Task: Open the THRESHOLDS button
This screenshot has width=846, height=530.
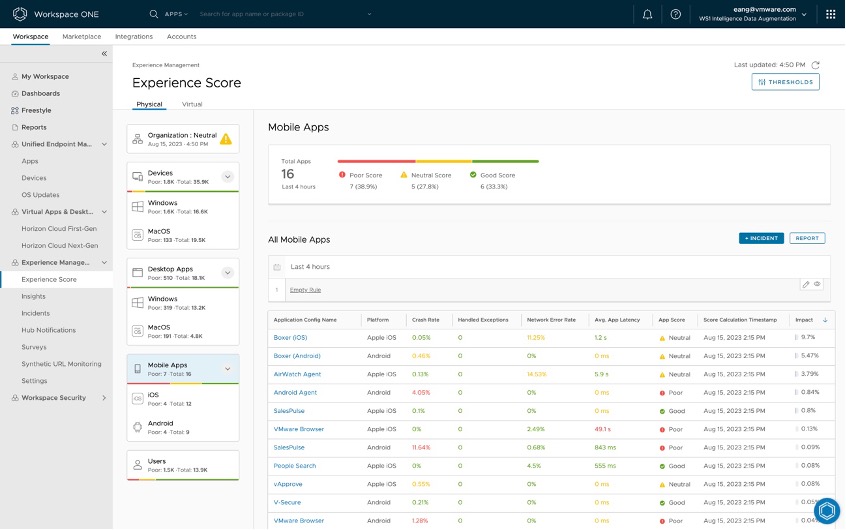Action: click(785, 82)
